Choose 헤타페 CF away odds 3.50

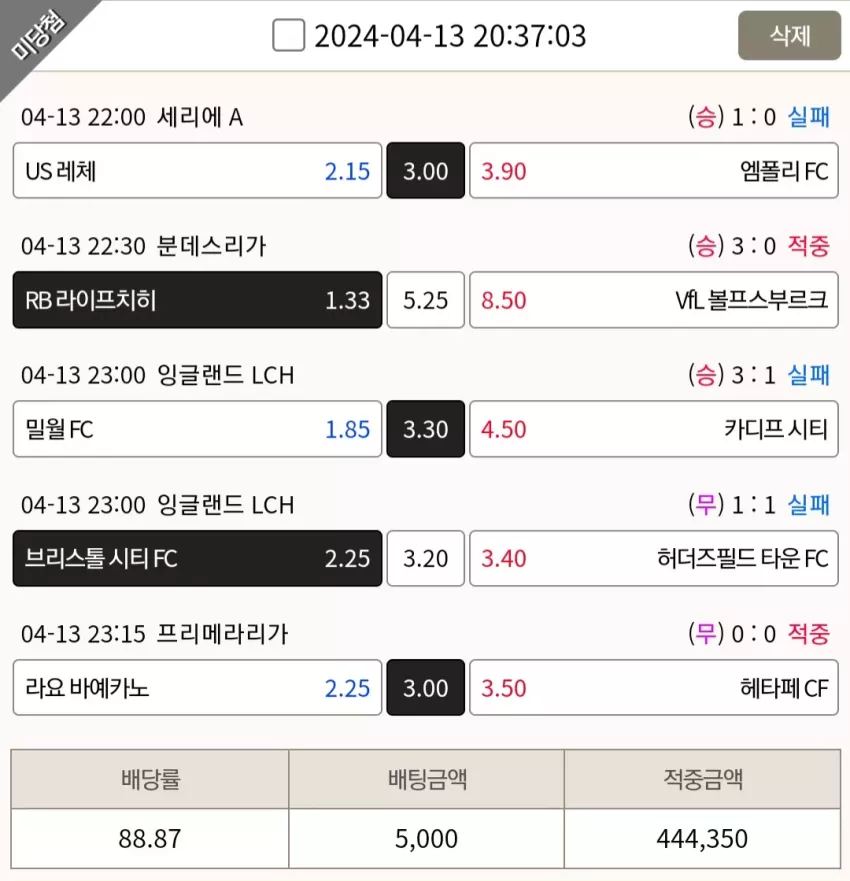[x=654, y=687]
